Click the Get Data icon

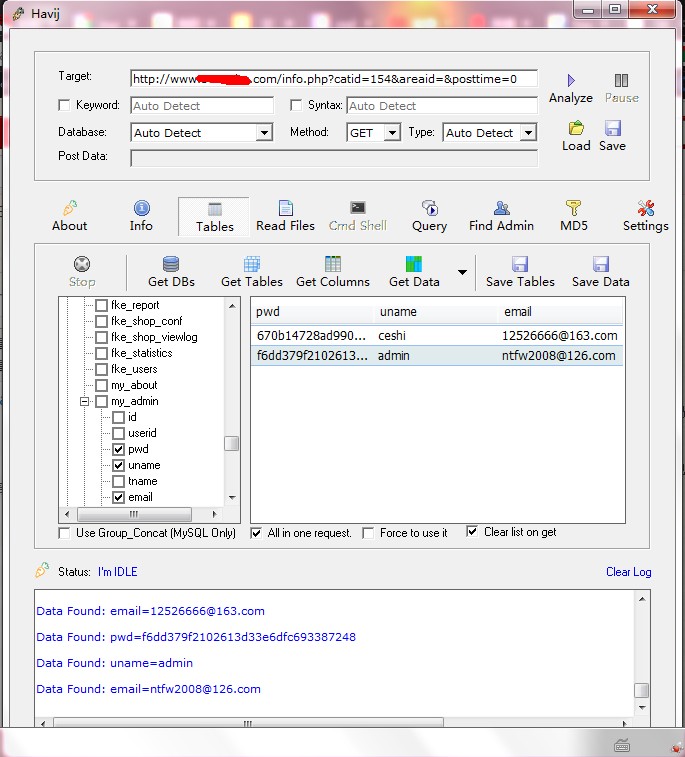[x=414, y=264]
